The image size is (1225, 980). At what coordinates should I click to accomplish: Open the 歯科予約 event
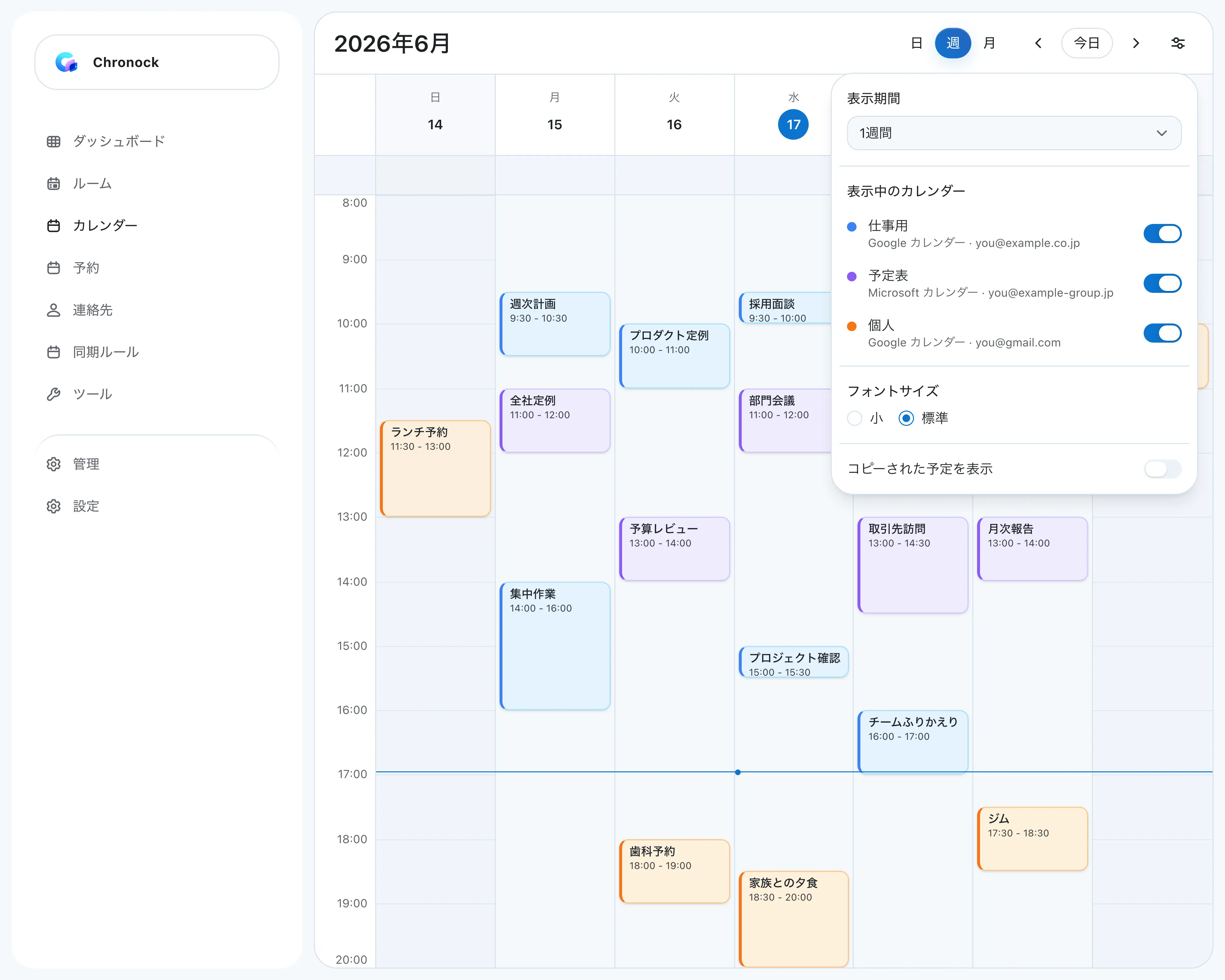tap(674, 871)
